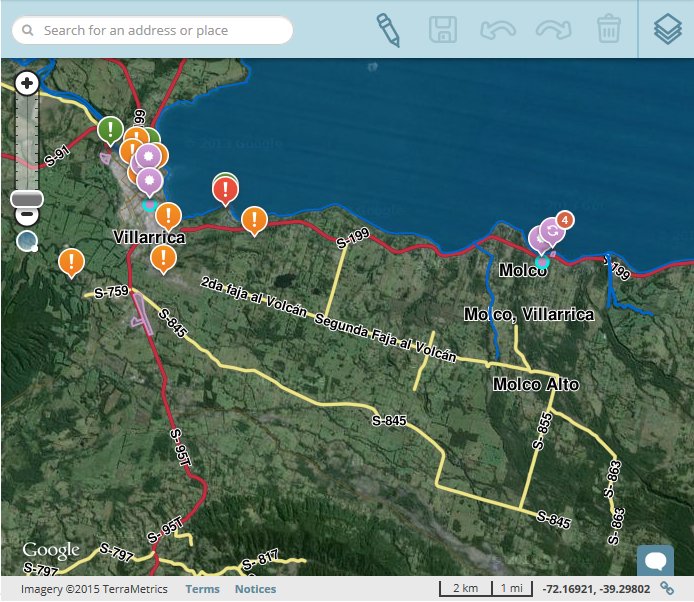This screenshot has height=602, width=694.
Task: Click the red badge numbered 4
Action: 565,220
